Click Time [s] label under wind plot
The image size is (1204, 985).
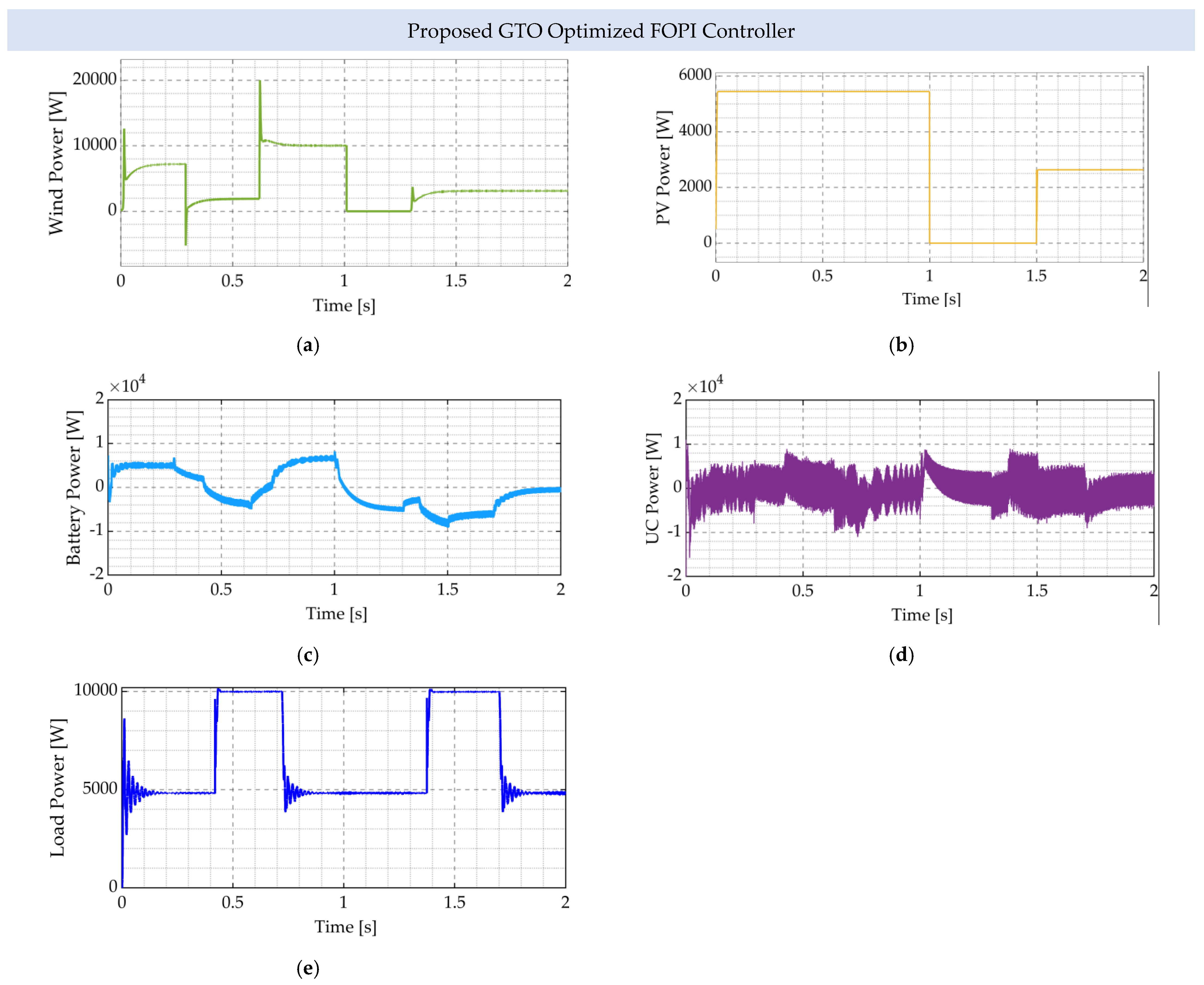[344, 306]
